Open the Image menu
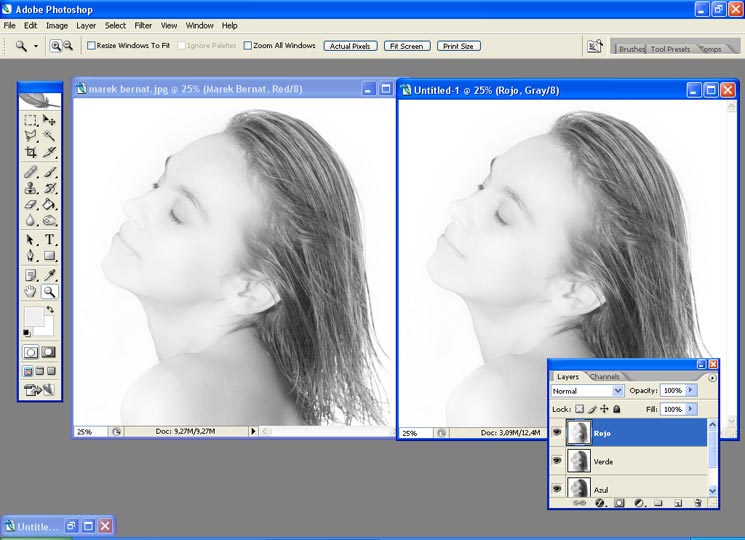The image size is (745, 540). (x=57, y=26)
